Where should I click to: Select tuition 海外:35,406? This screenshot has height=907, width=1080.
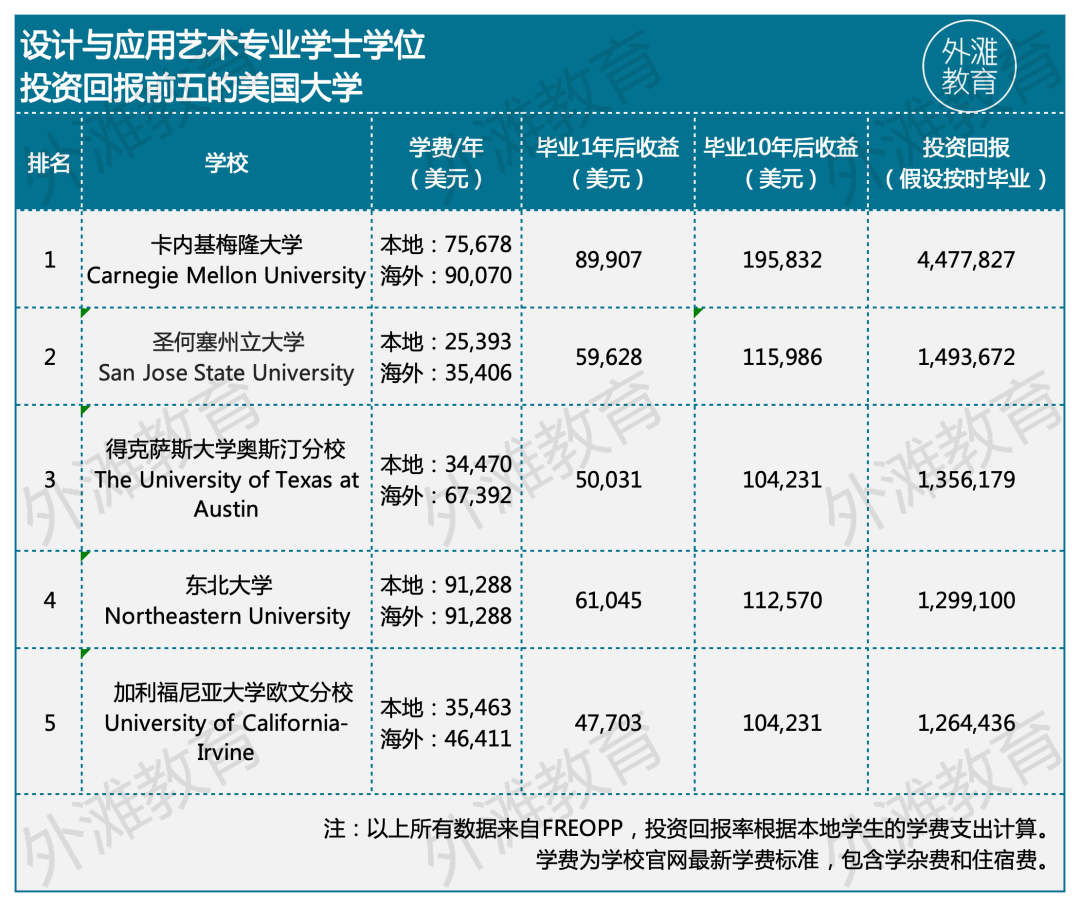[x=446, y=373]
